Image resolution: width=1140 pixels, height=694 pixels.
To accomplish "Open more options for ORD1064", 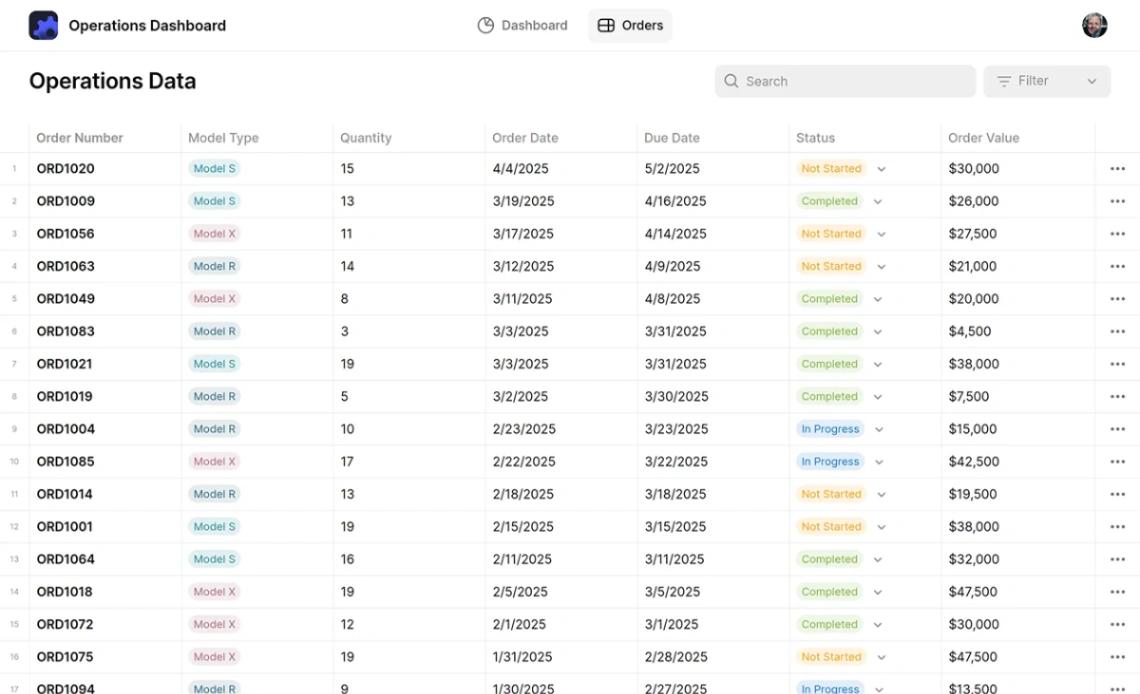I will pos(1117,560).
